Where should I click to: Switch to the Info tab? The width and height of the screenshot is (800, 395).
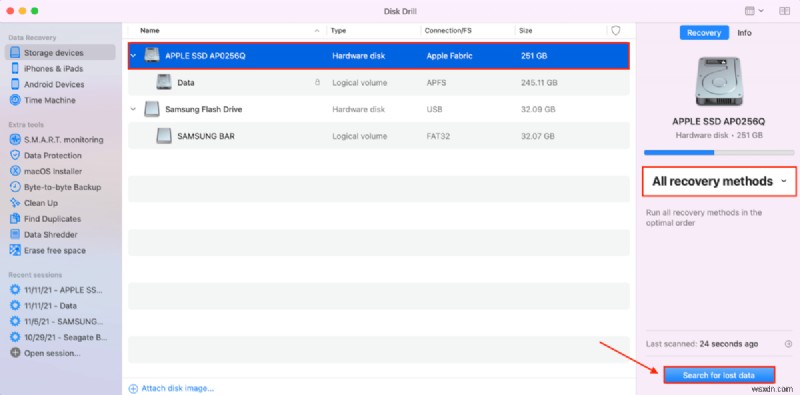tap(744, 33)
